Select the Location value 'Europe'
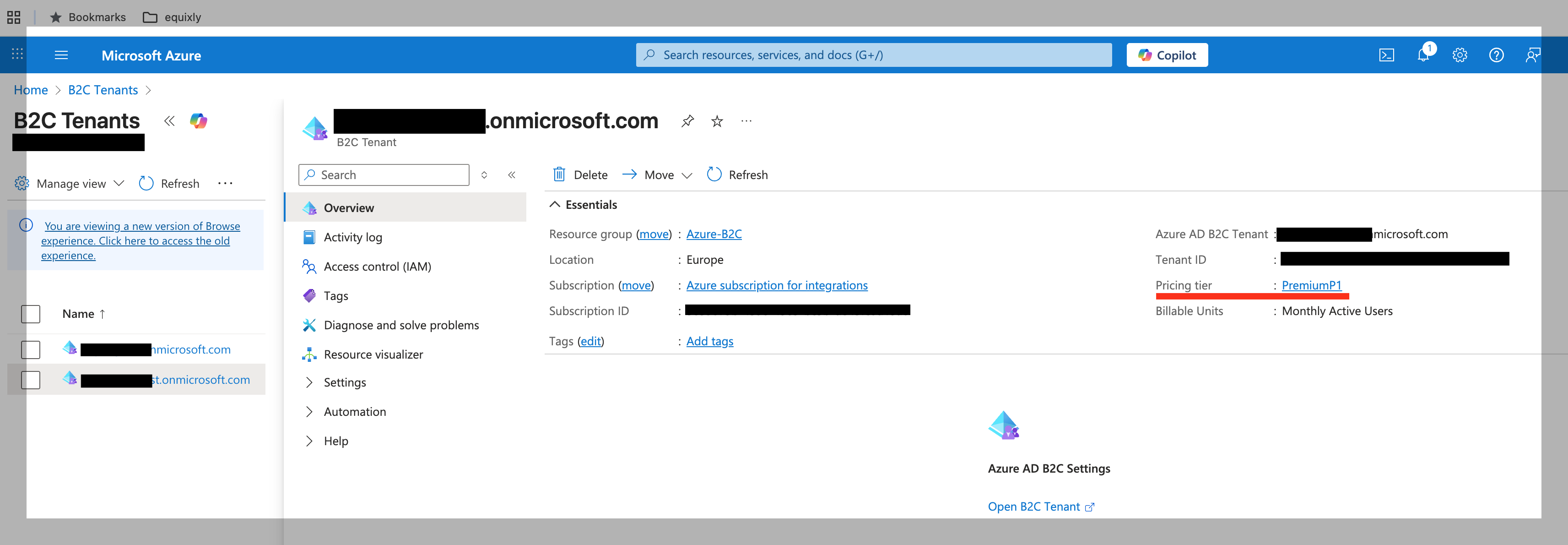Viewport: 1568px width, 545px height. (x=705, y=259)
